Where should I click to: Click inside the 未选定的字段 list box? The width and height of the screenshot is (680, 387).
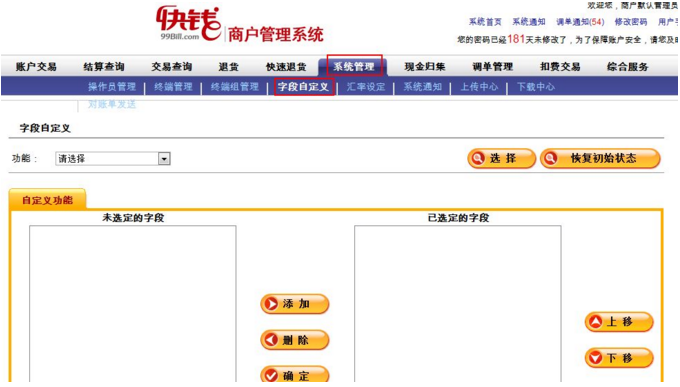click(x=133, y=304)
